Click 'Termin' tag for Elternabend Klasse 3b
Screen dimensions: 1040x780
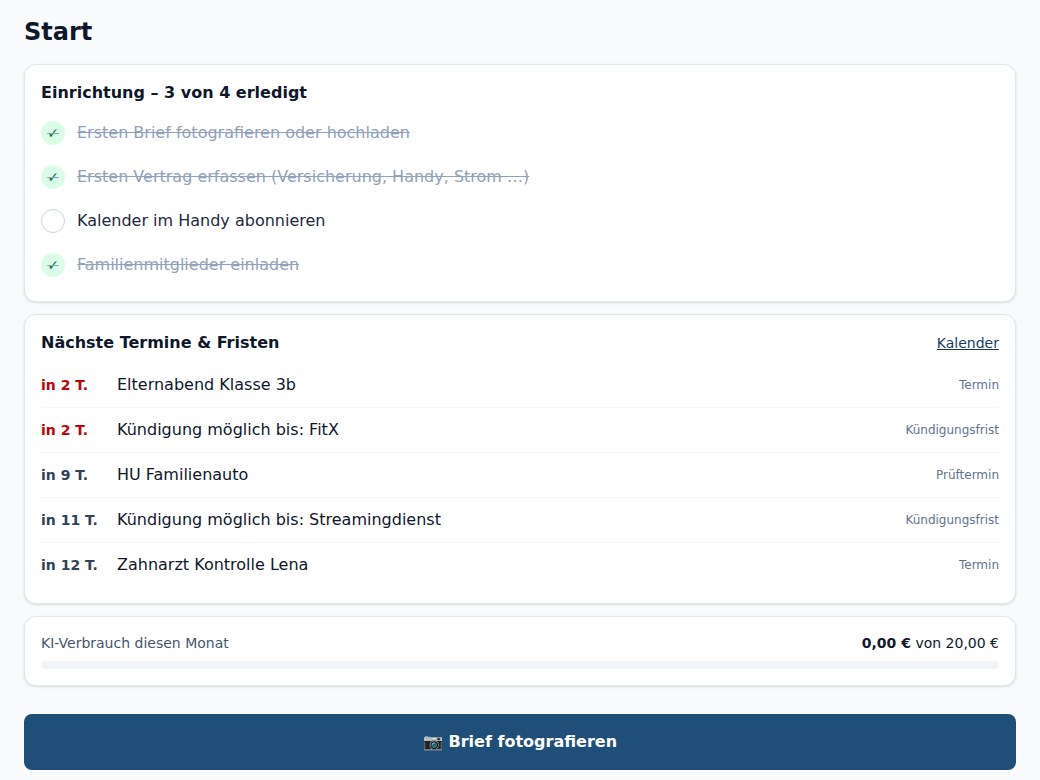(x=978, y=385)
